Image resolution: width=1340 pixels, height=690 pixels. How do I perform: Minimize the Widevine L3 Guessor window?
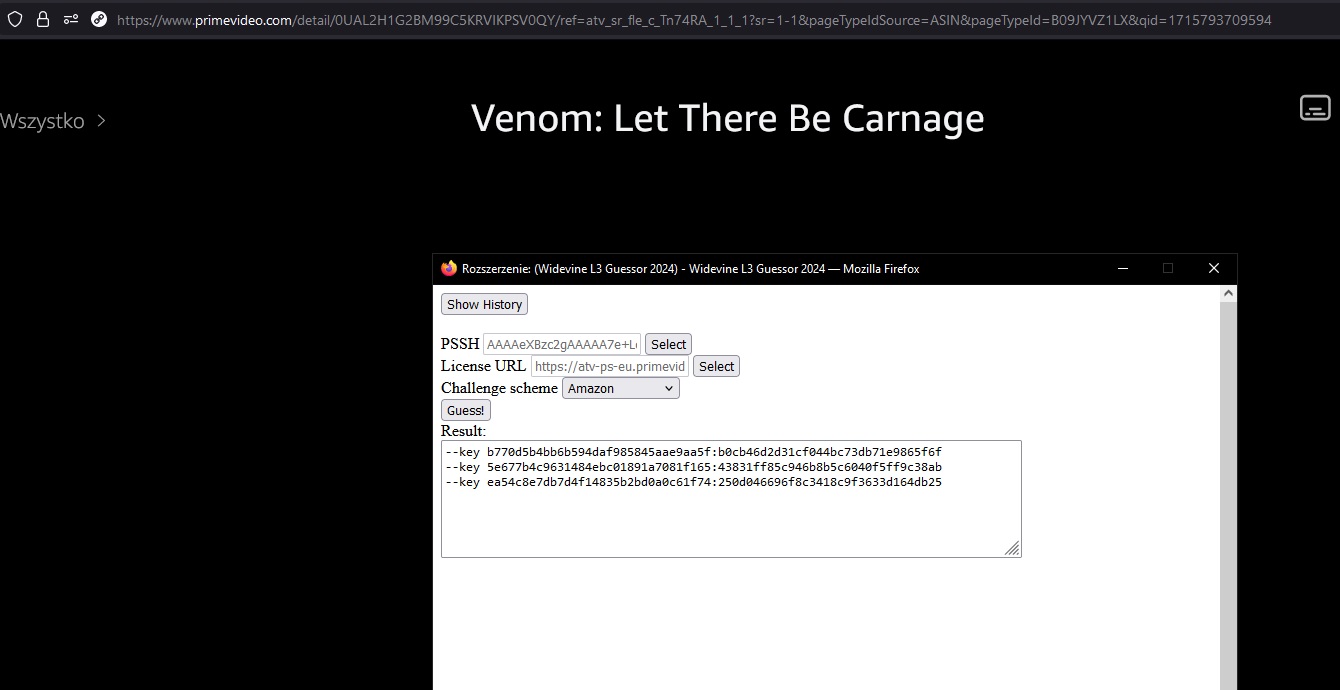(1123, 268)
